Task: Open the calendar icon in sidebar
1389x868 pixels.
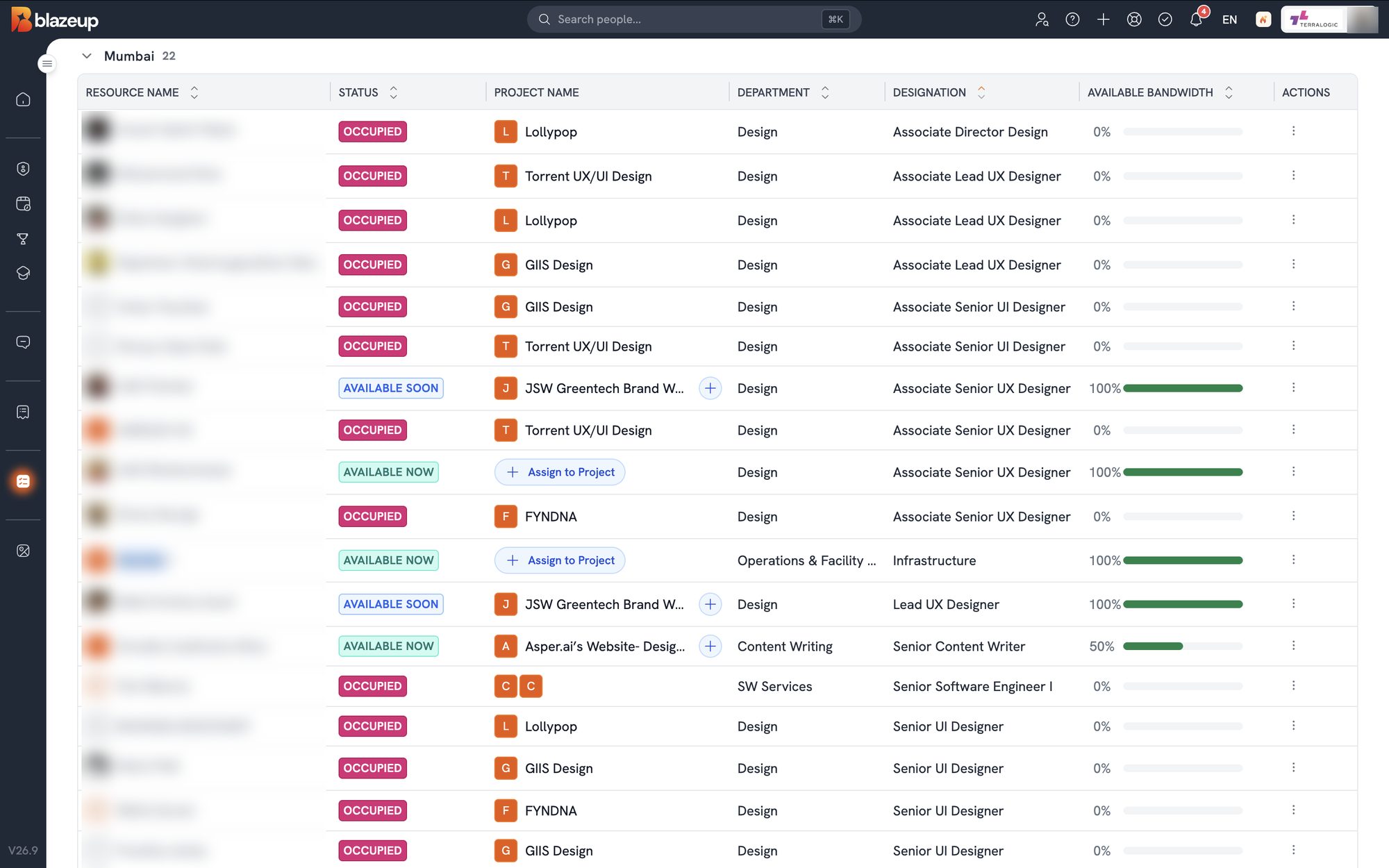Action: (x=23, y=203)
